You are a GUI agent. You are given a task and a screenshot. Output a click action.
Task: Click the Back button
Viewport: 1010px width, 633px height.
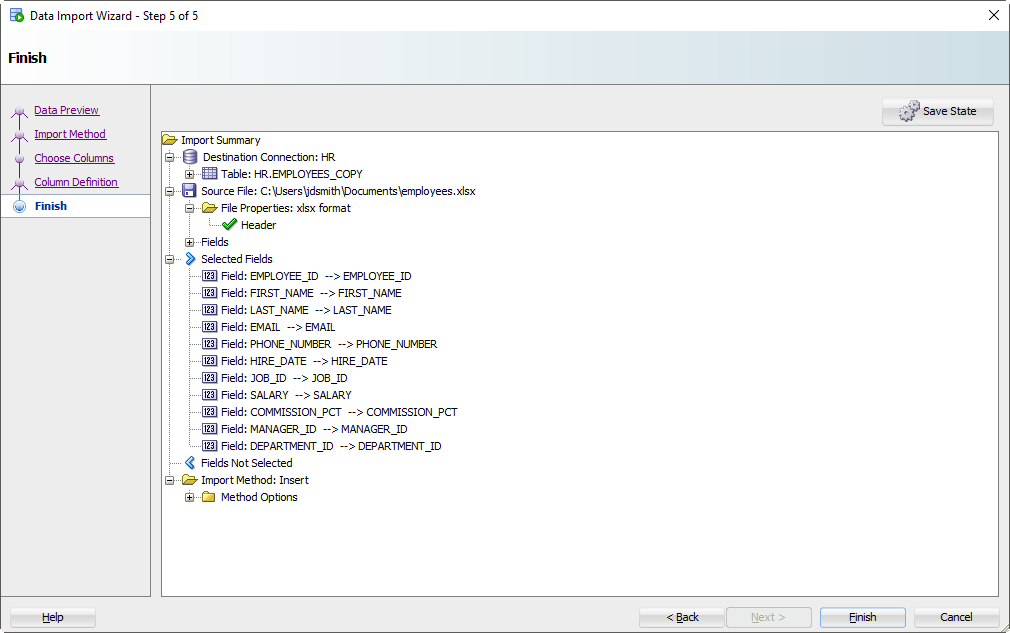pyautogui.click(x=682, y=617)
